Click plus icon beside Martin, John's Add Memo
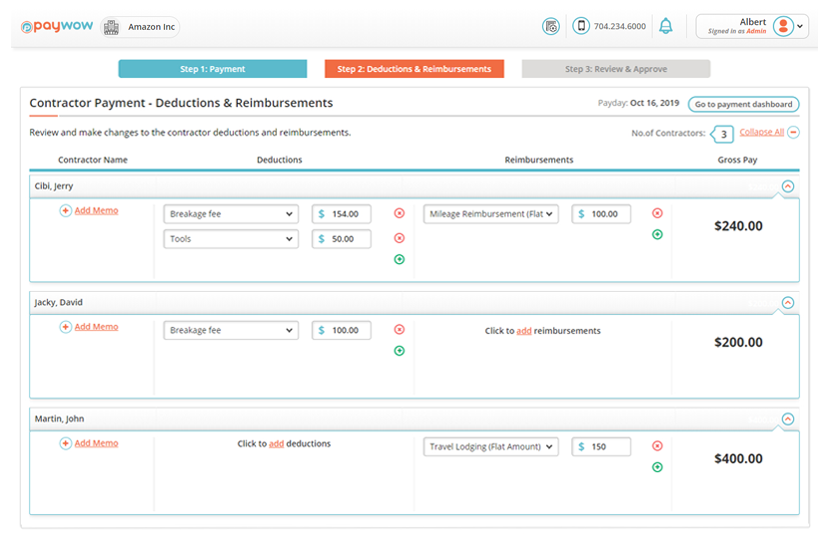The image size is (827, 539). (65, 444)
